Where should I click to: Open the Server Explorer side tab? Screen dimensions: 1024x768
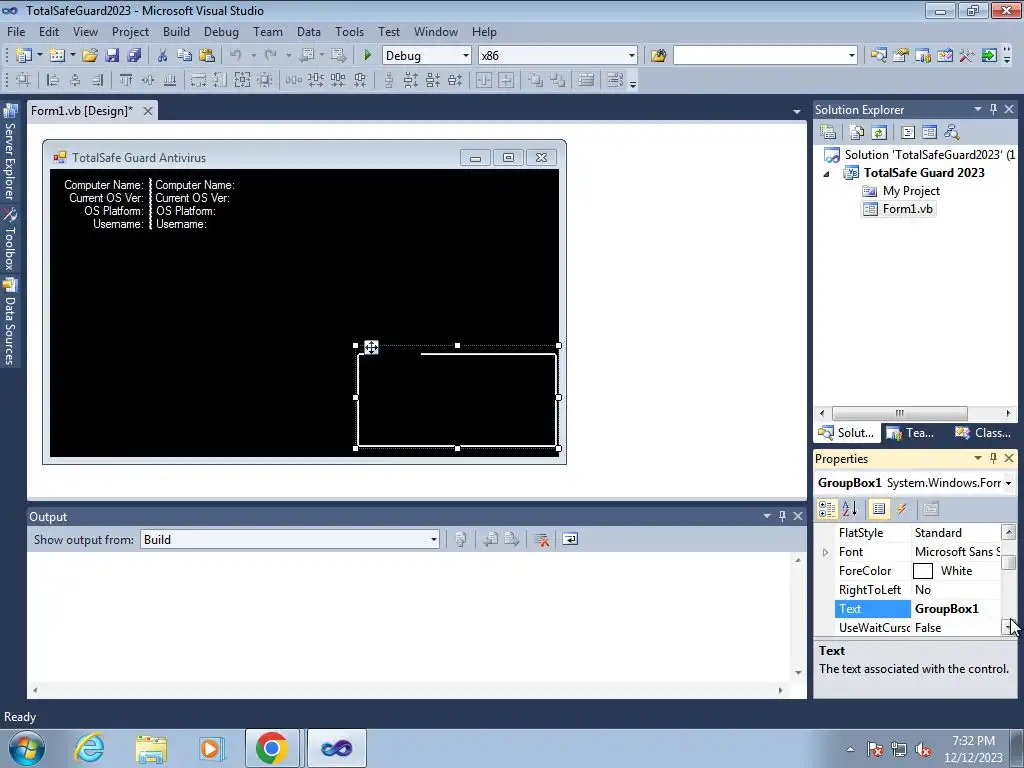(10, 152)
